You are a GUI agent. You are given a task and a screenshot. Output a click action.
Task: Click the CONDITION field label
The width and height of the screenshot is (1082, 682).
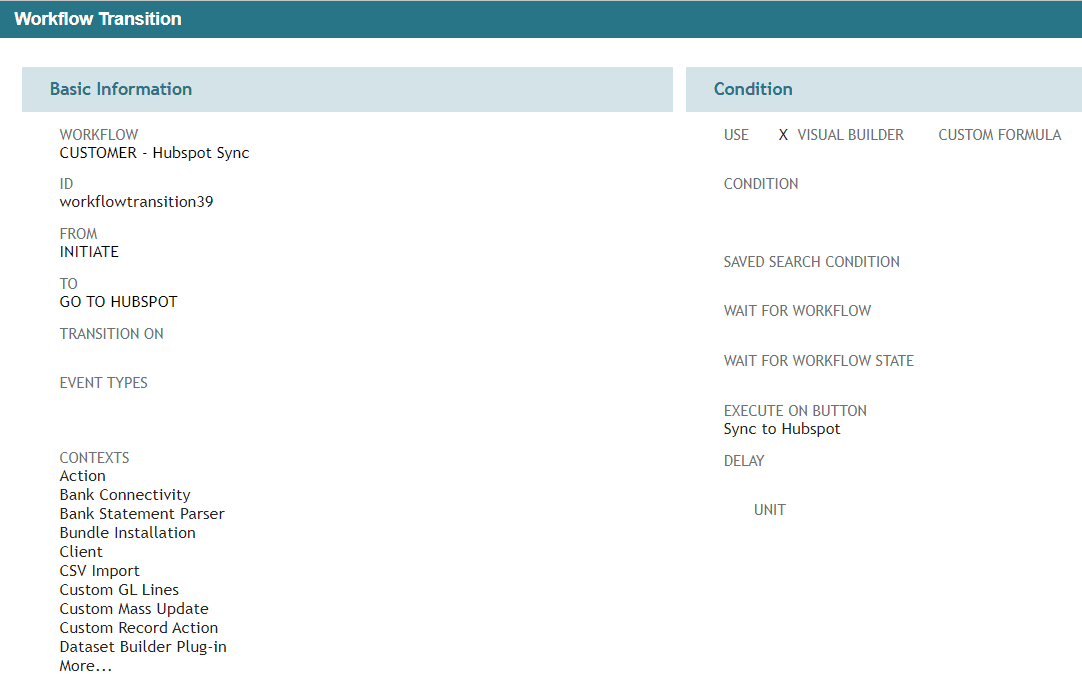tap(761, 184)
